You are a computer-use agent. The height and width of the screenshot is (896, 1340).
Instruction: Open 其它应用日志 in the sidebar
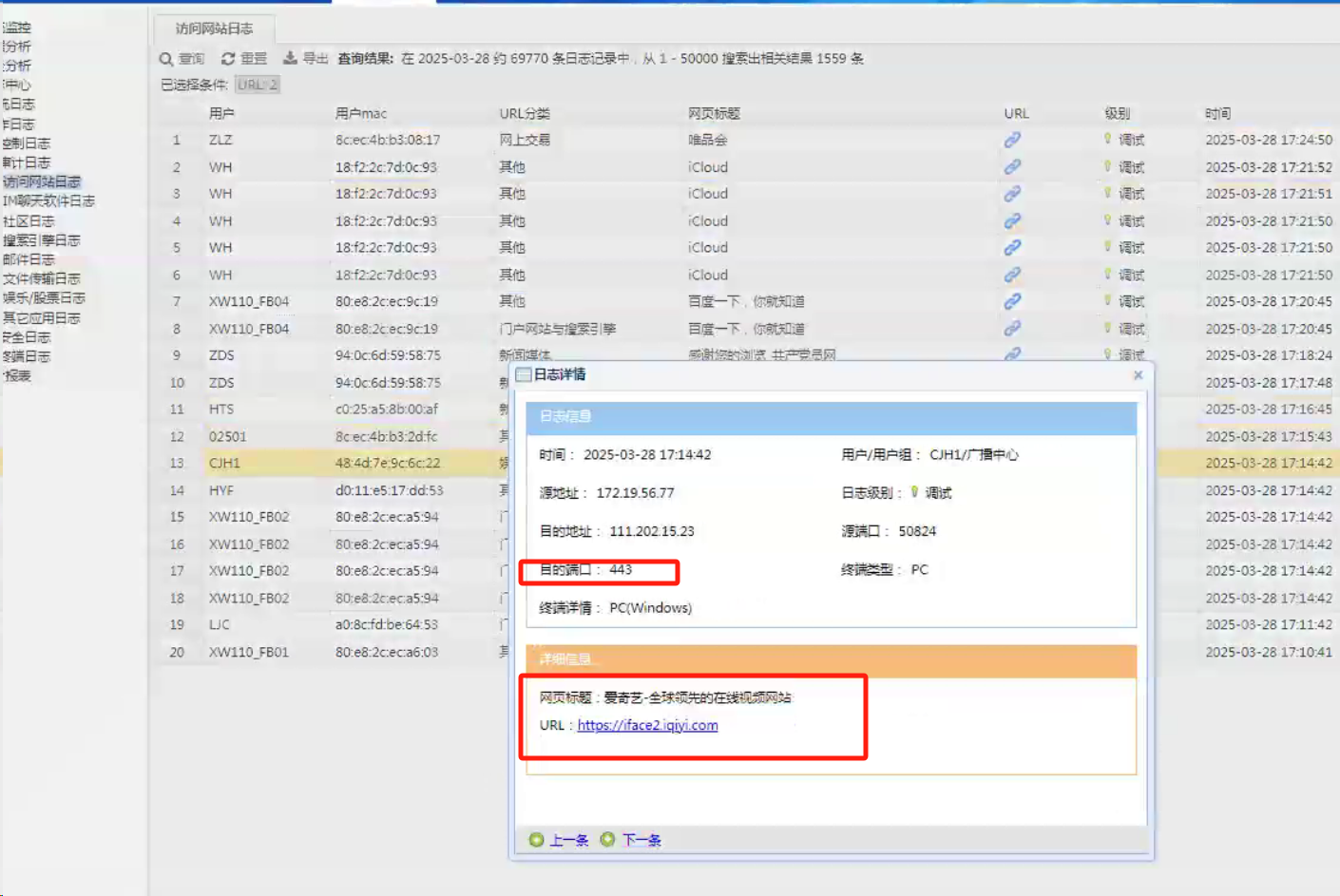(x=42, y=318)
